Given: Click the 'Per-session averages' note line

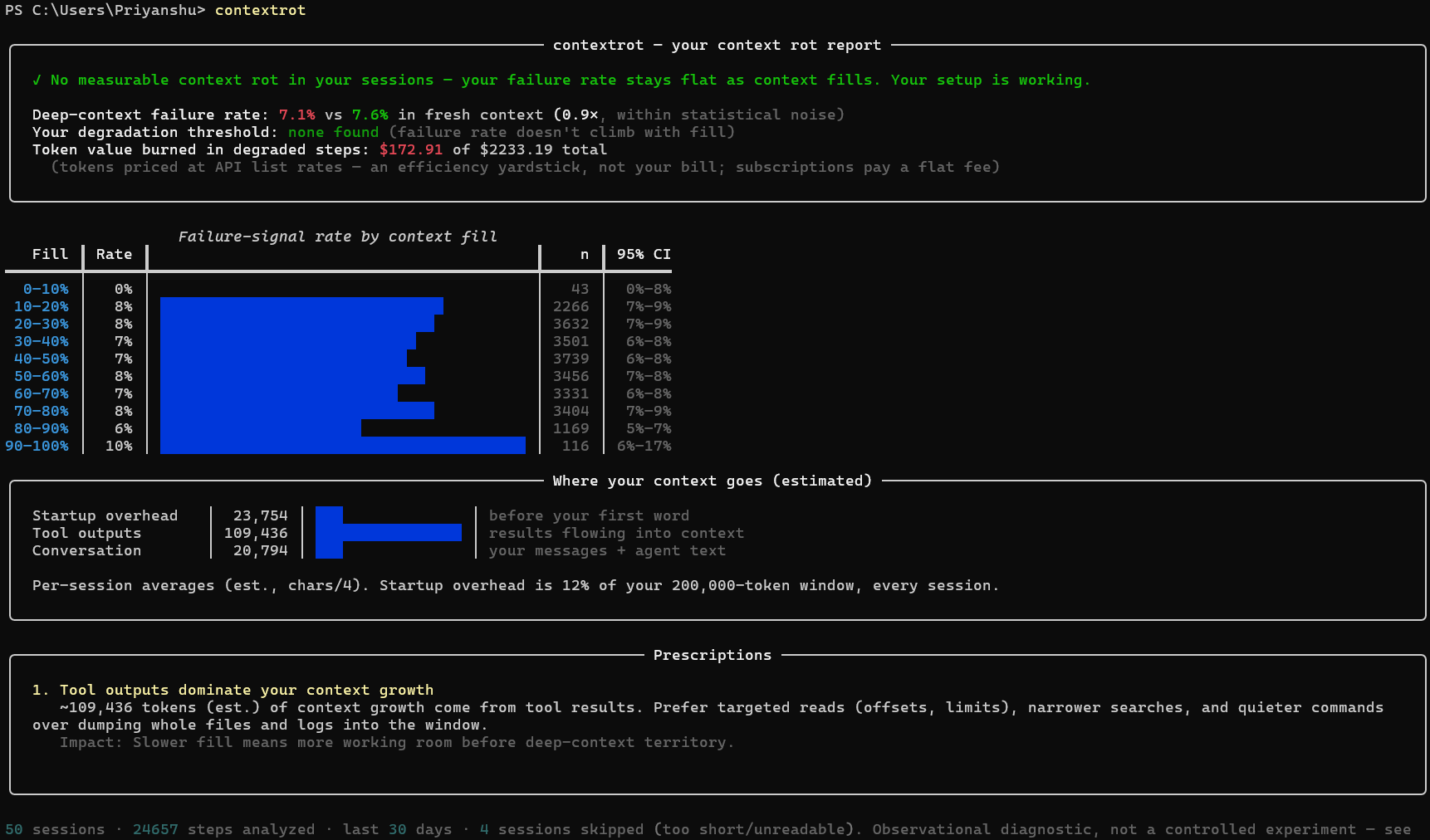Looking at the screenshot, I should pos(516,585).
